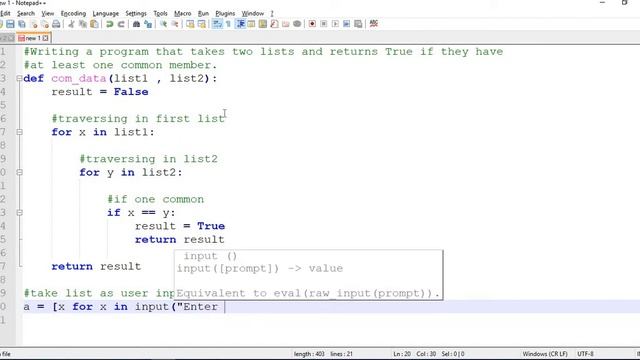The height and width of the screenshot is (360, 640).
Task: Click the ABC spell check icon
Action: [373, 24]
